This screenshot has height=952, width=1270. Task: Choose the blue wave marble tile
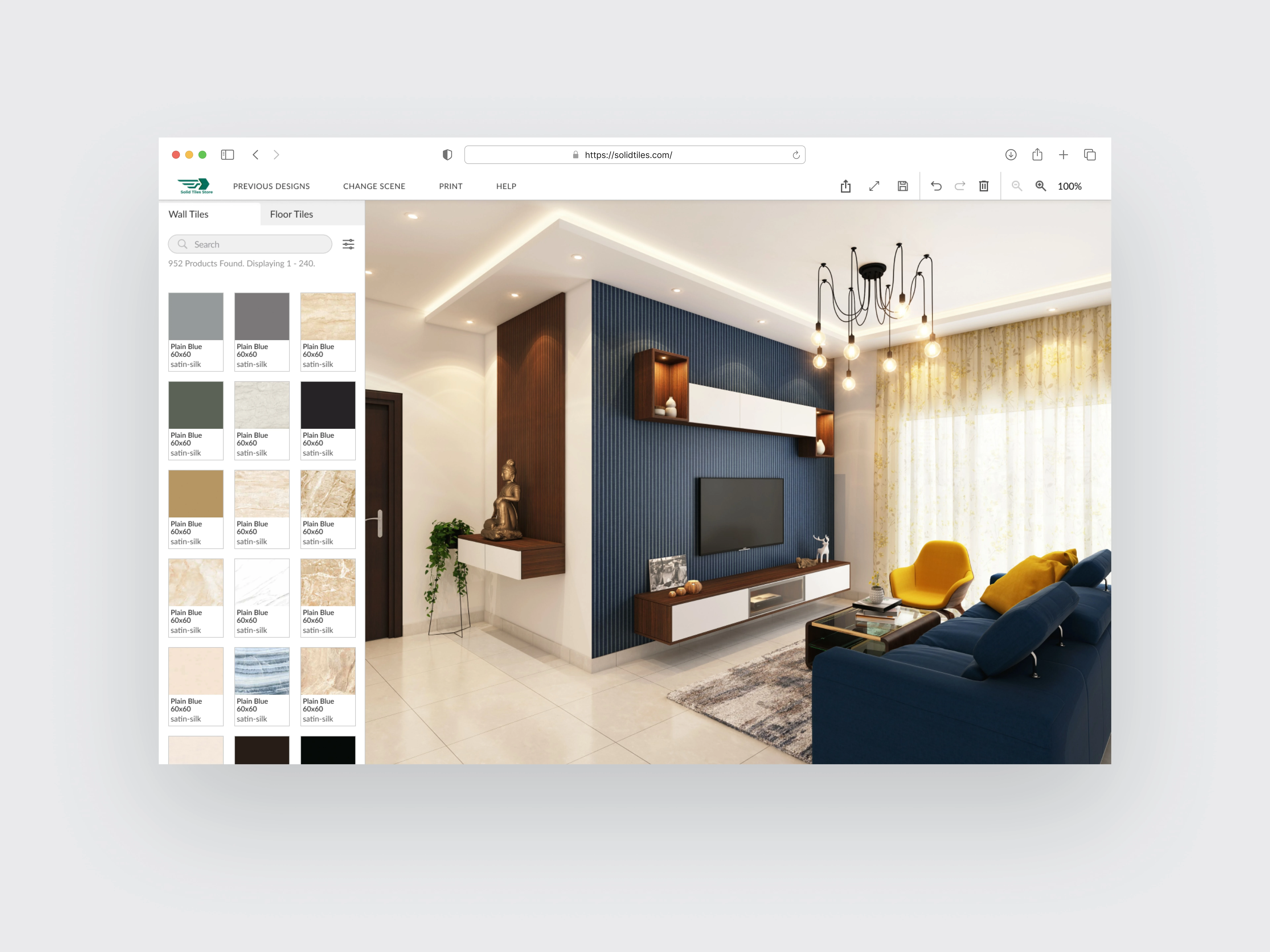point(262,671)
